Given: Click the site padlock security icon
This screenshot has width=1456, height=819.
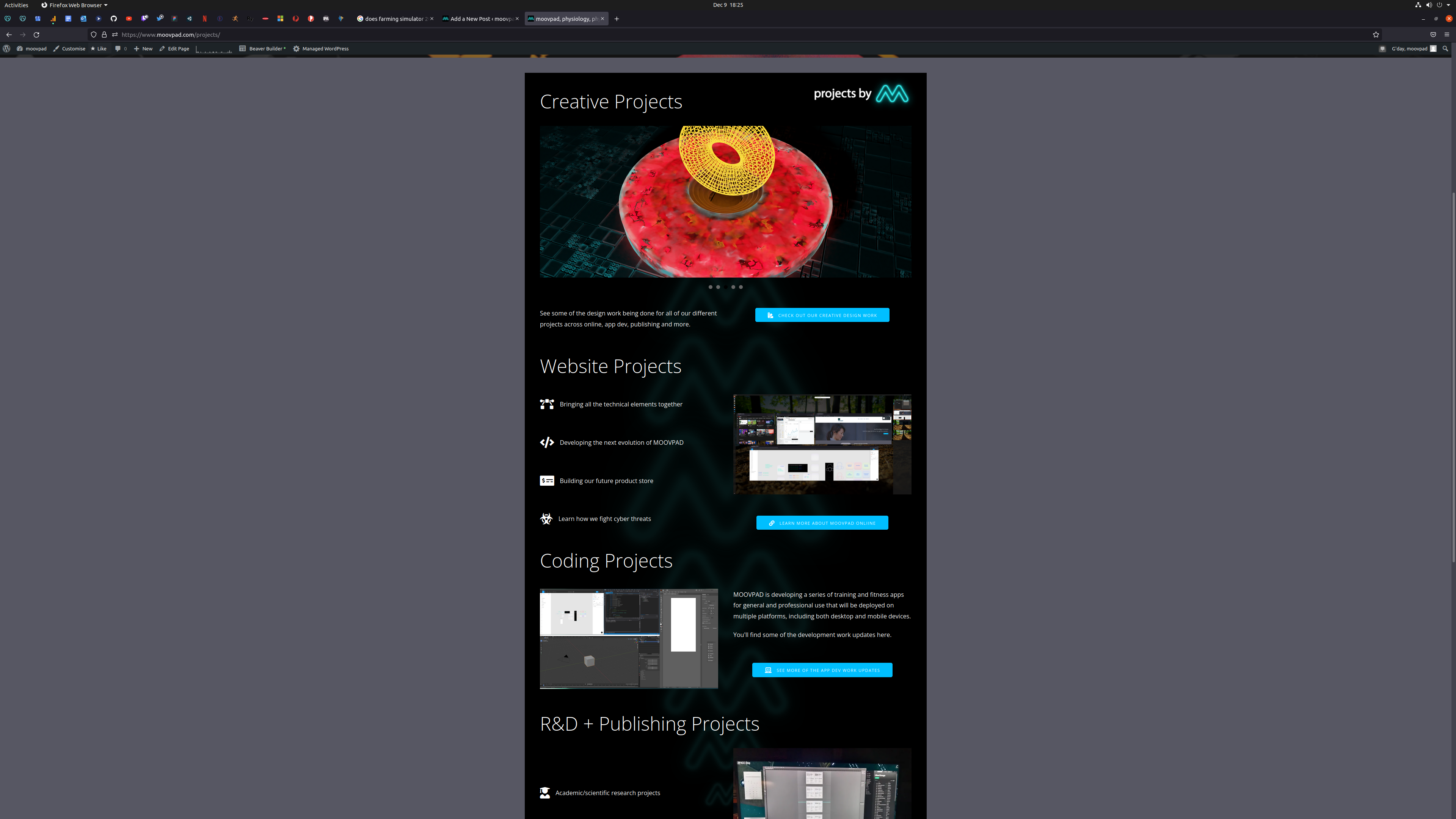Looking at the screenshot, I should (104, 35).
